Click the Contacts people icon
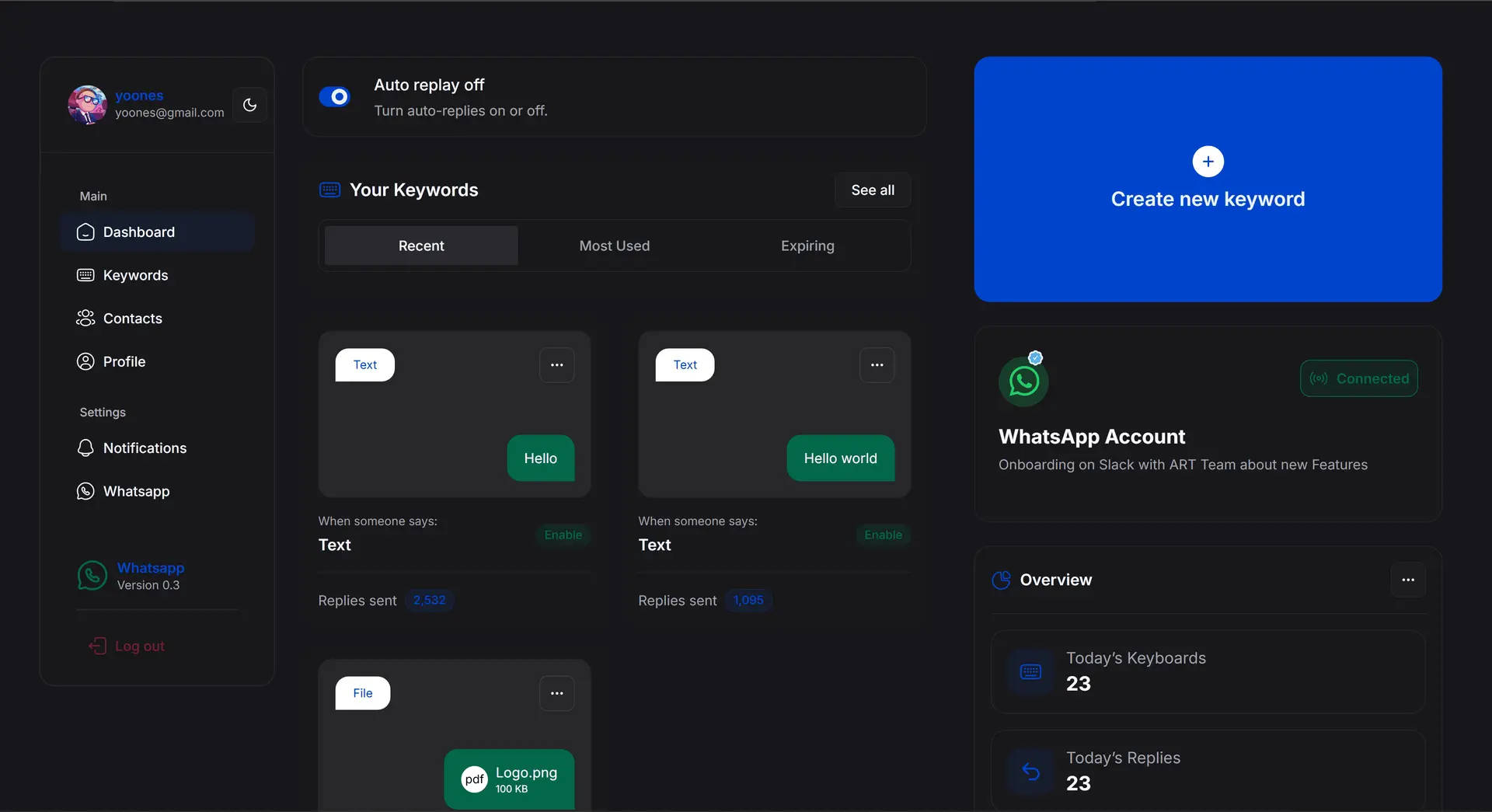Screen dimensions: 1492x812 (85, 319)
